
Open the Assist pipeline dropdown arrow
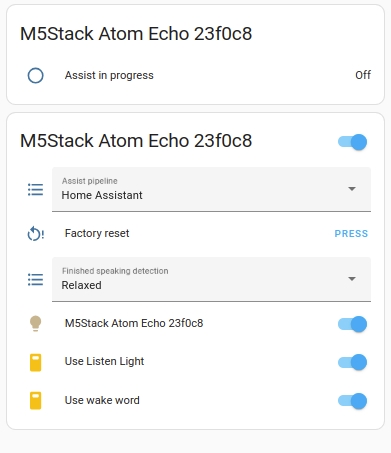(x=352, y=189)
